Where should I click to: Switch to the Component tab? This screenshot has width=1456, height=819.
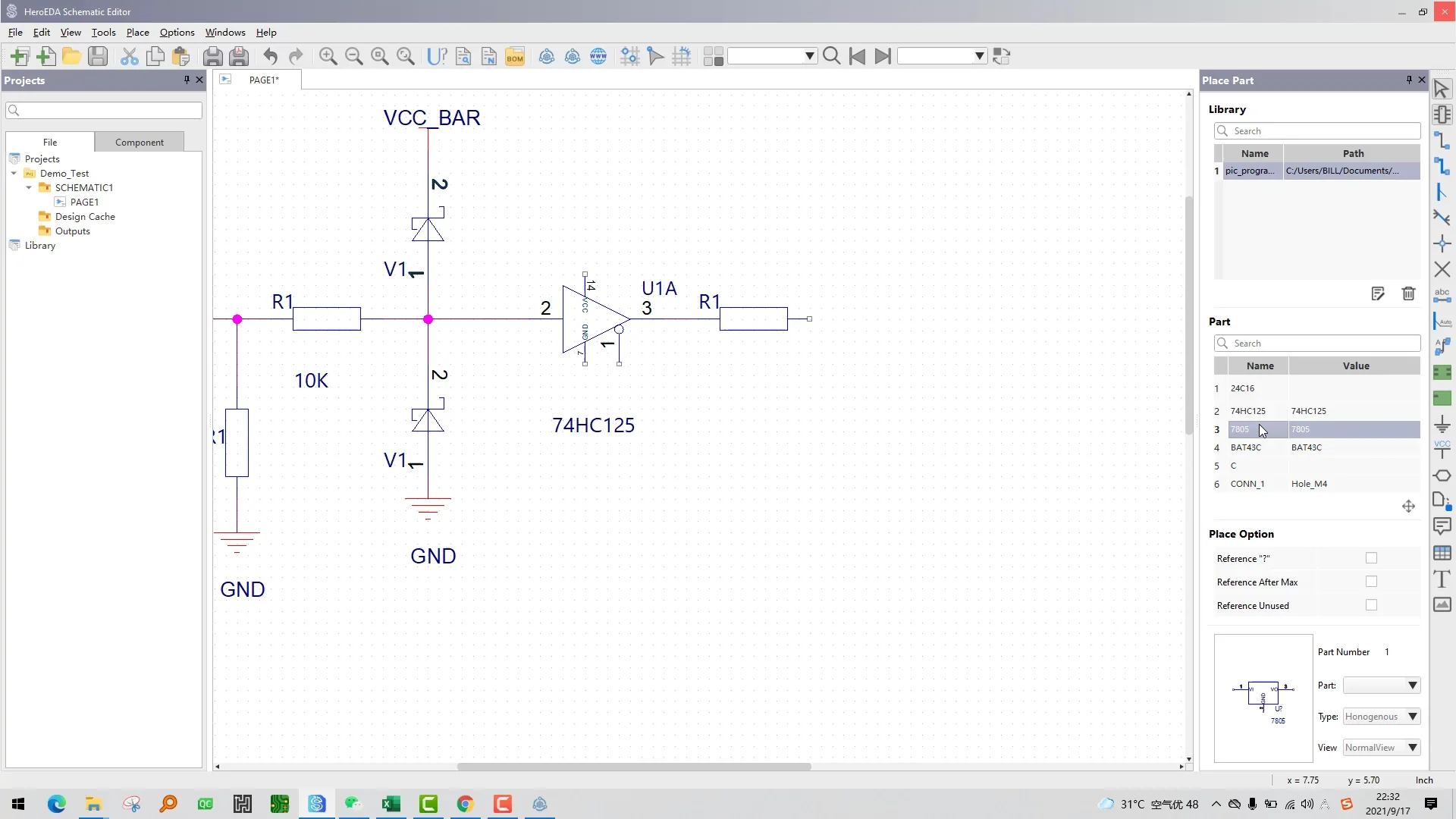[139, 143]
